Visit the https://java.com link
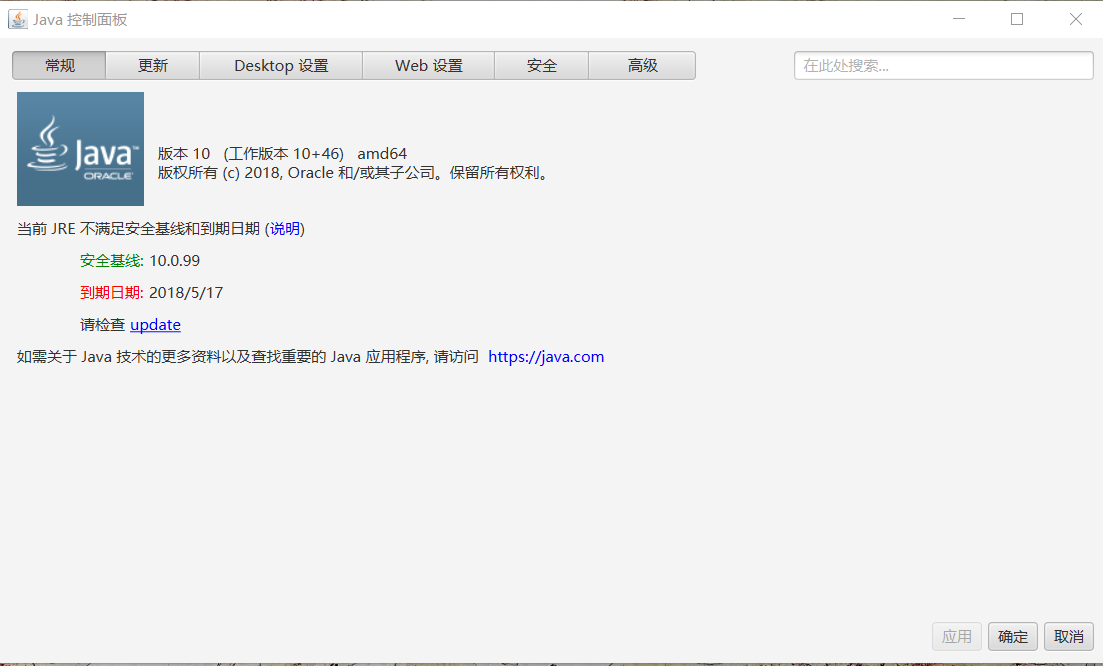The width and height of the screenshot is (1103, 666). click(x=546, y=357)
